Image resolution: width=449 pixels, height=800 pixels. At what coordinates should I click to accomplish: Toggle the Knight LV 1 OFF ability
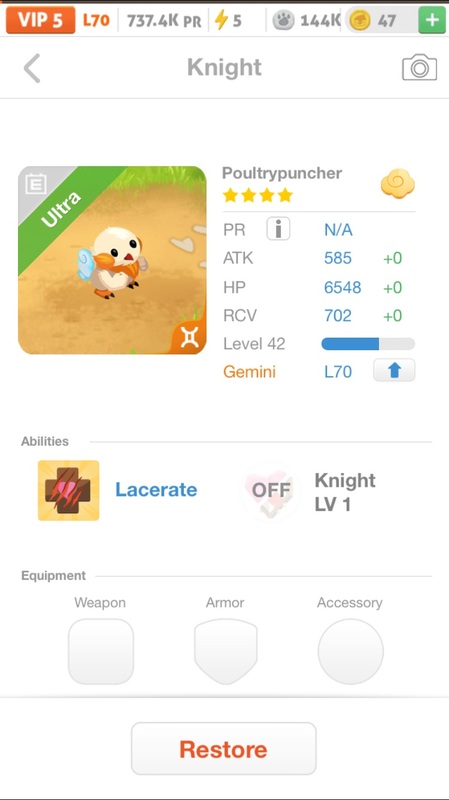[271, 490]
